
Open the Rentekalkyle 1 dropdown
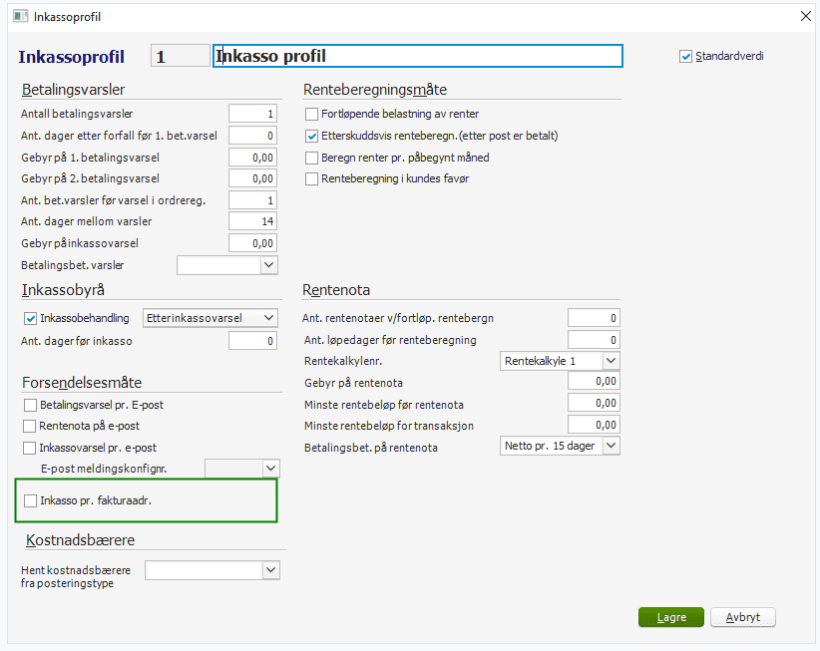pos(611,360)
